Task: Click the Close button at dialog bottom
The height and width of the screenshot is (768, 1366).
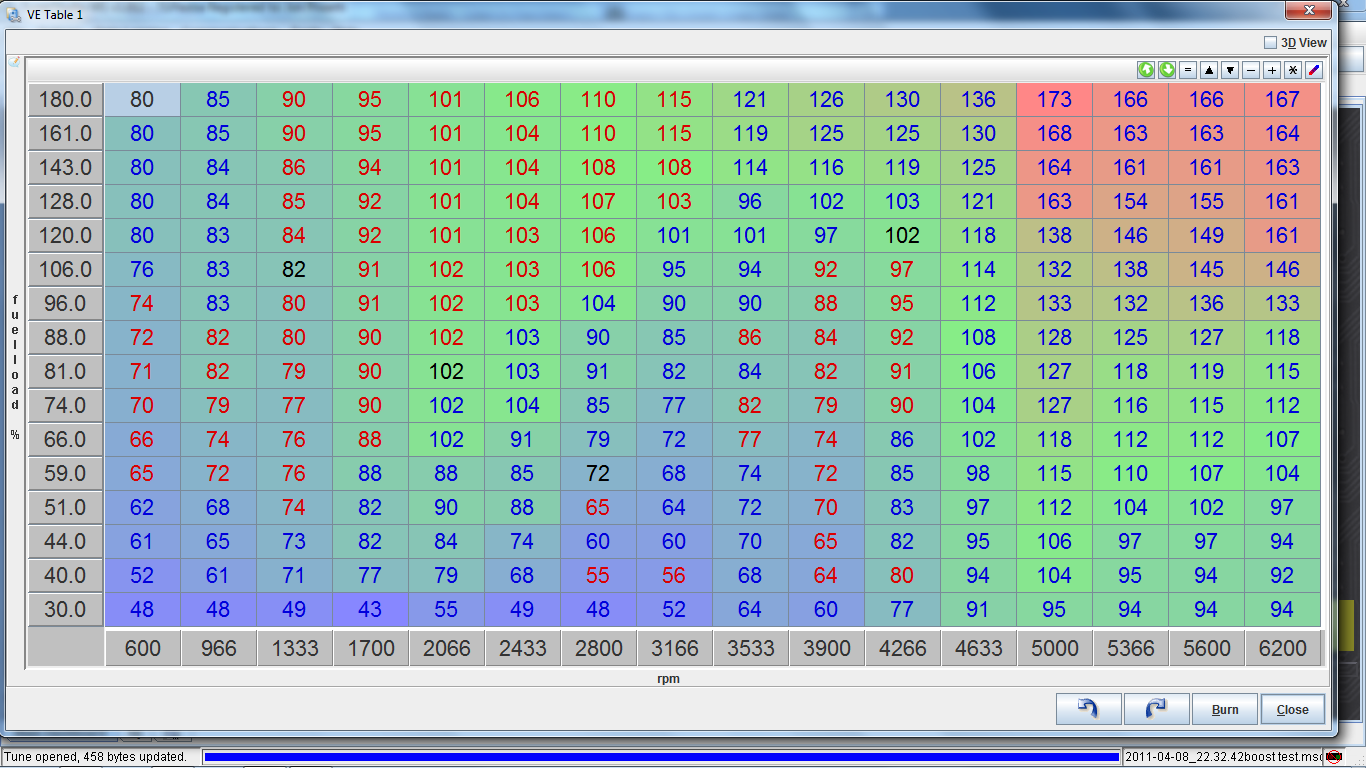Action: pyautogui.click(x=1293, y=709)
